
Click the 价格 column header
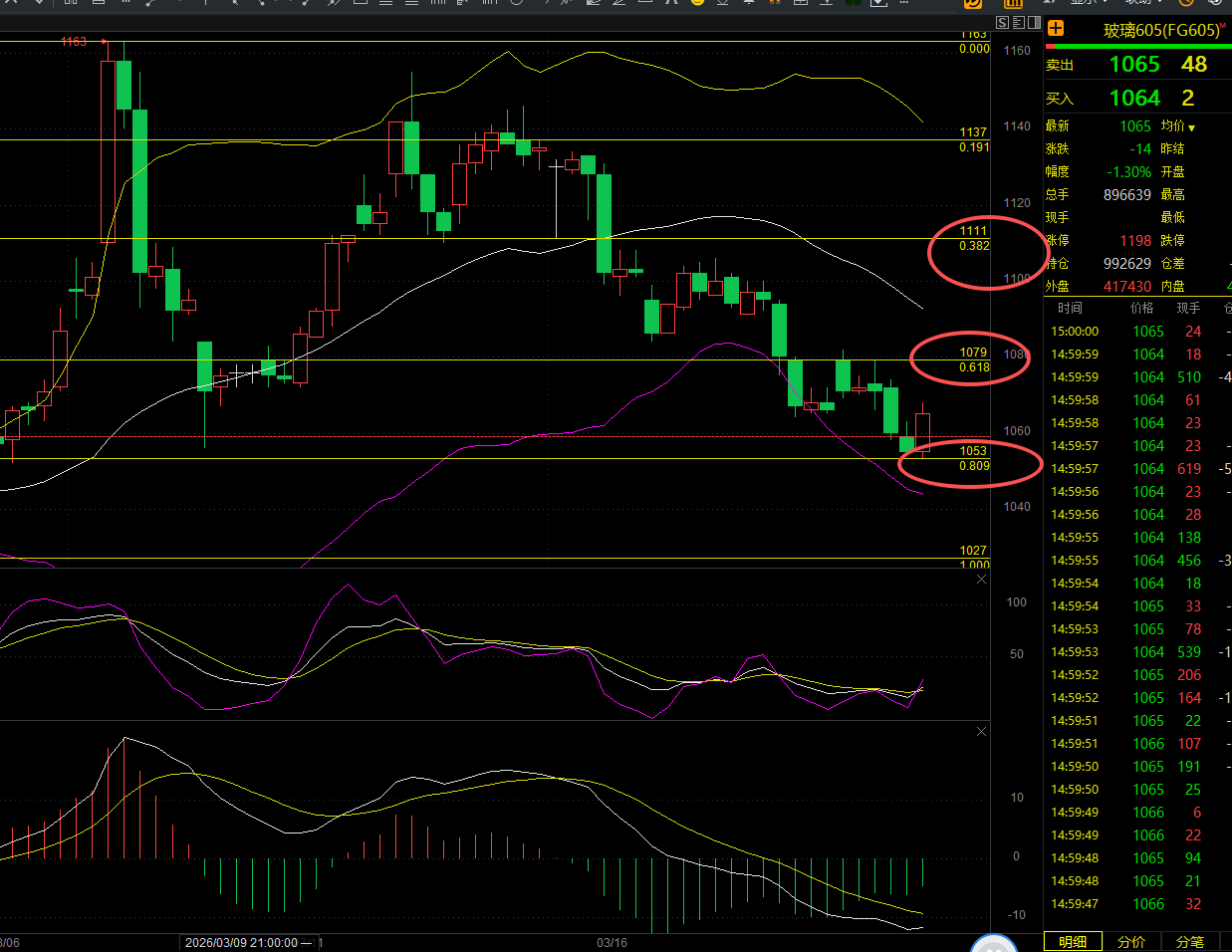tap(1141, 309)
